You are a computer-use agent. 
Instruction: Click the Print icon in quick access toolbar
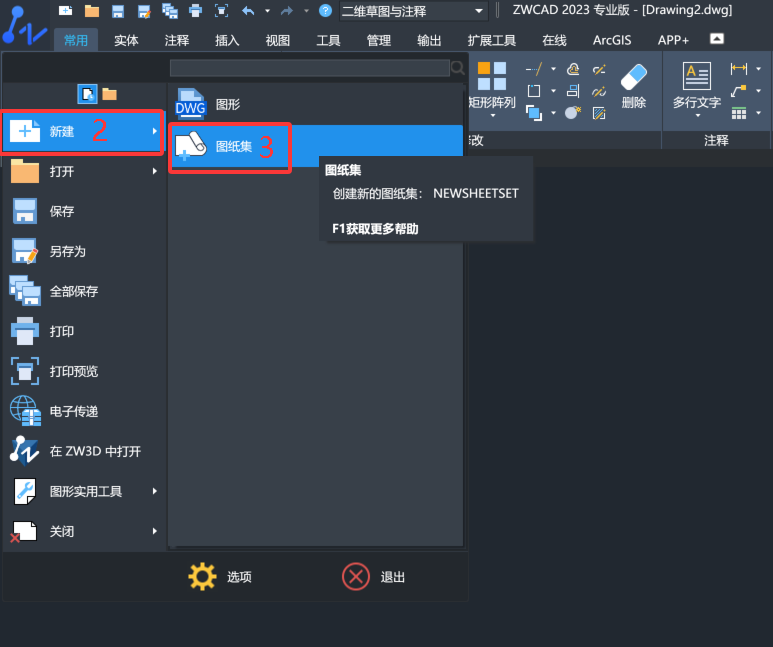(196, 10)
